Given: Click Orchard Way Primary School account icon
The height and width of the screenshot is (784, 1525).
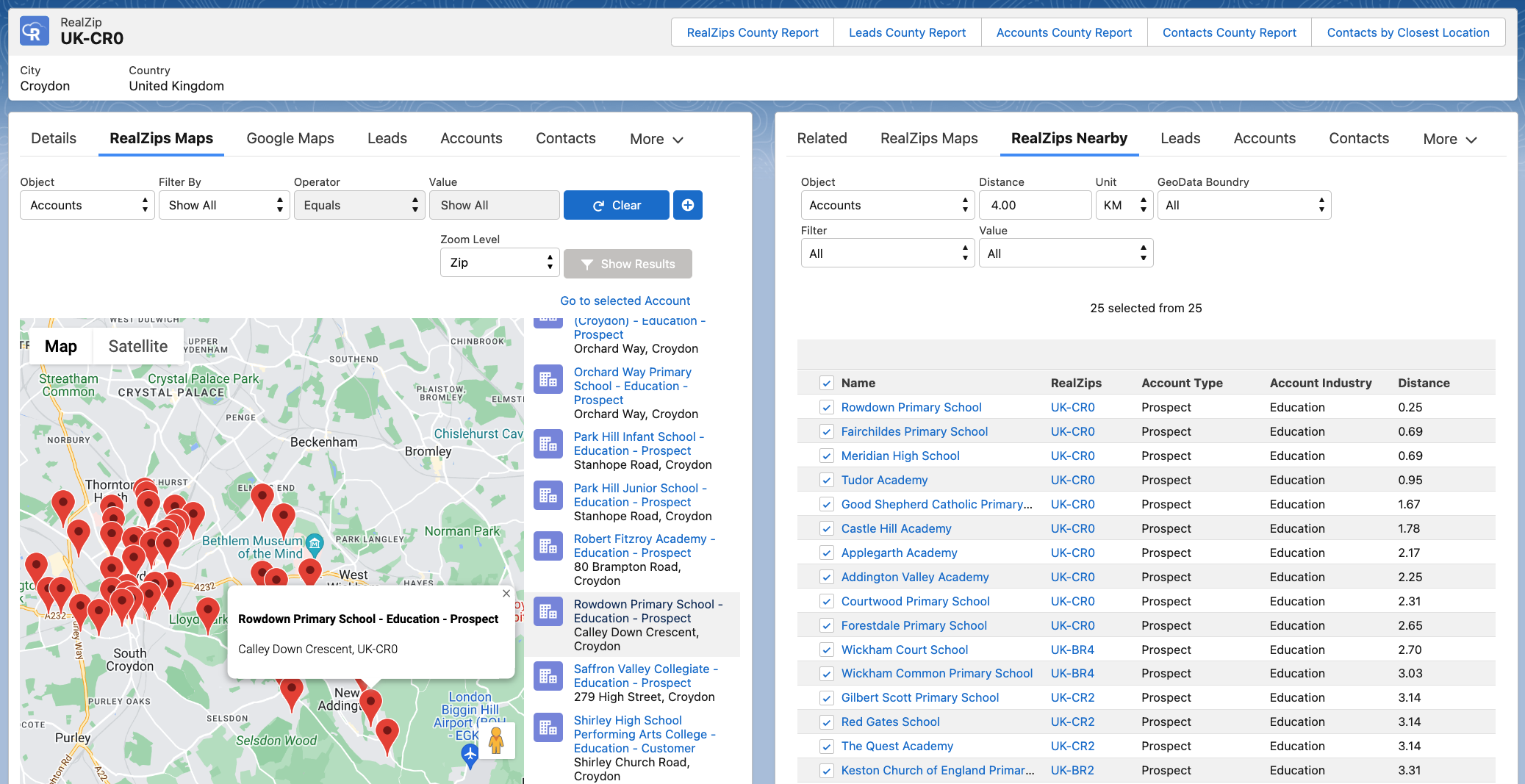Looking at the screenshot, I should (548, 380).
